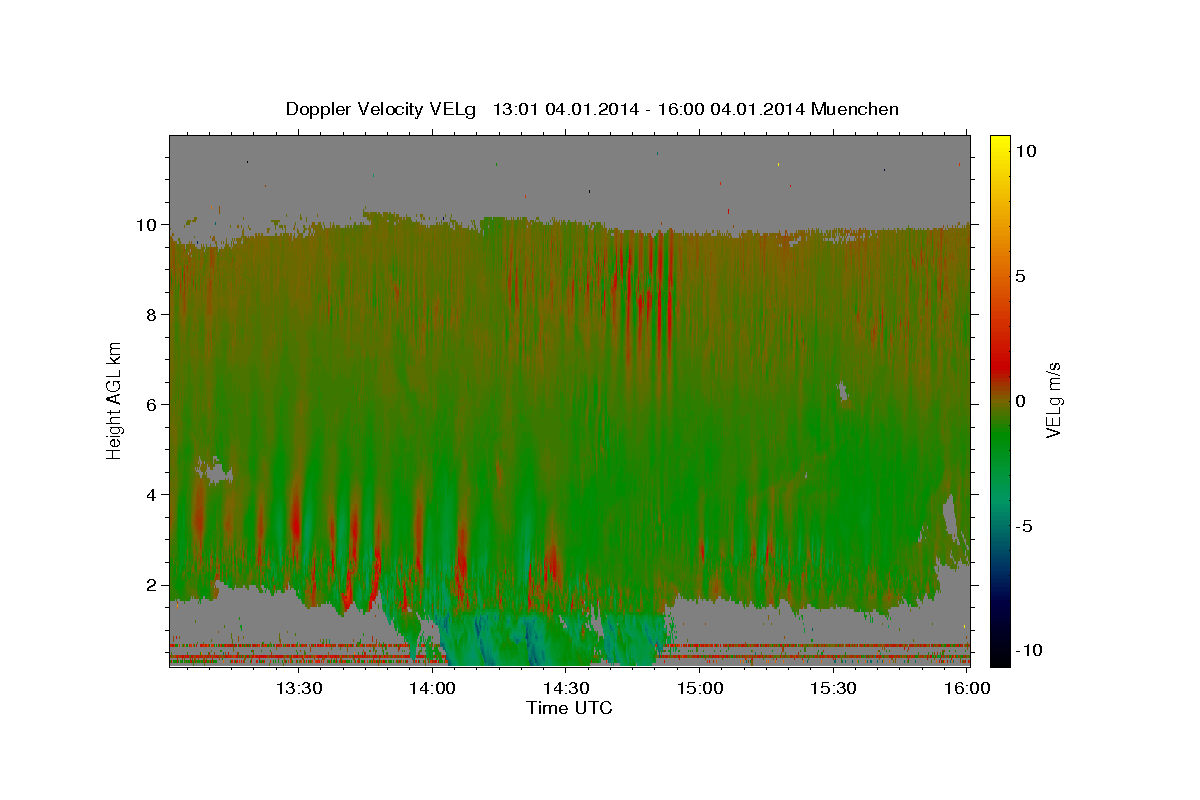The height and width of the screenshot is (800, 1200).
Task: Click the colorbar tick label 10
Action: tap(1025, 151)
